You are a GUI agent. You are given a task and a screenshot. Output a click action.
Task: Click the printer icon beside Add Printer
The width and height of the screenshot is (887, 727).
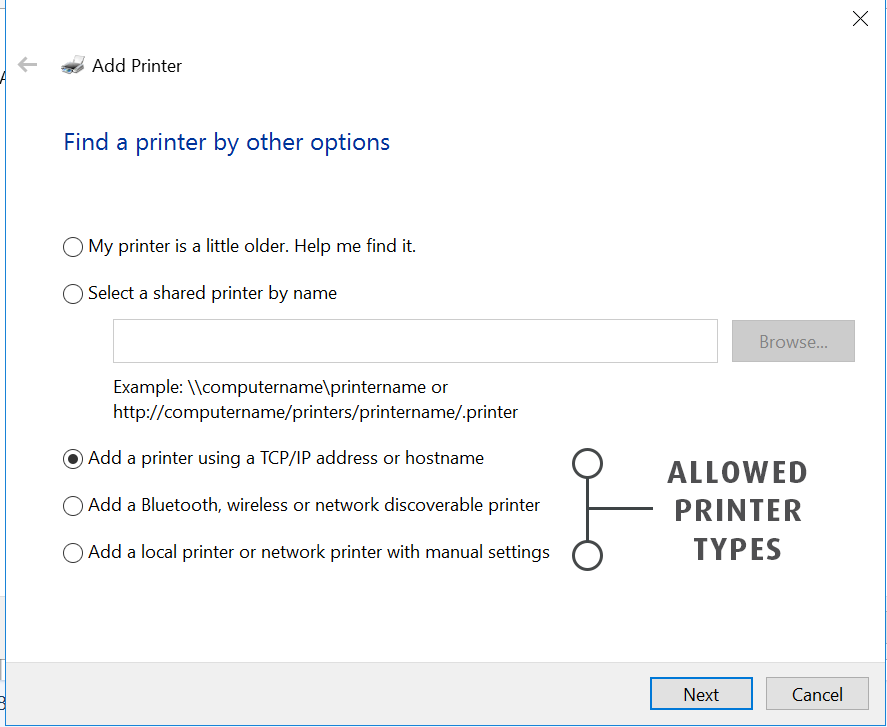(x=73, y=66)
